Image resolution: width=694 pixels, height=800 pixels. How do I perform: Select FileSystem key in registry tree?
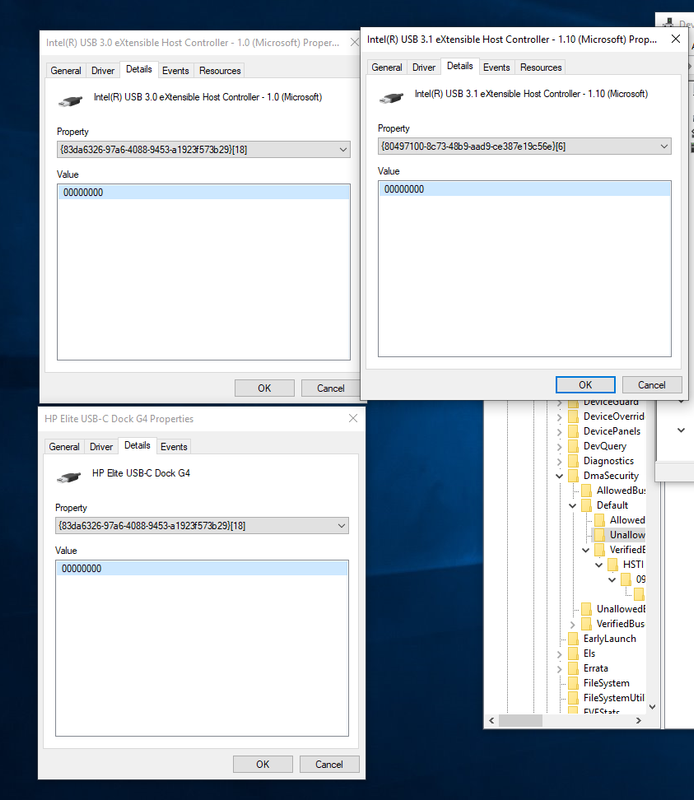pos(607,683)
